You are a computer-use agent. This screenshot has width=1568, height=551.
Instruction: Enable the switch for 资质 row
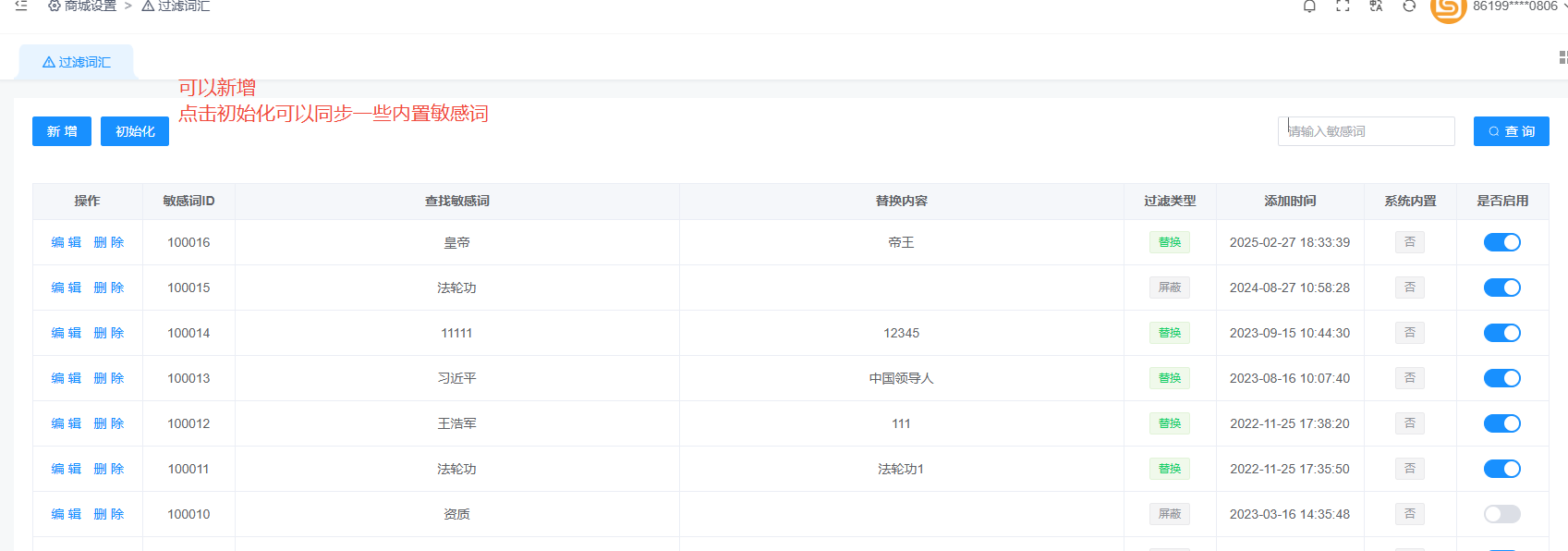(1501, 514)
